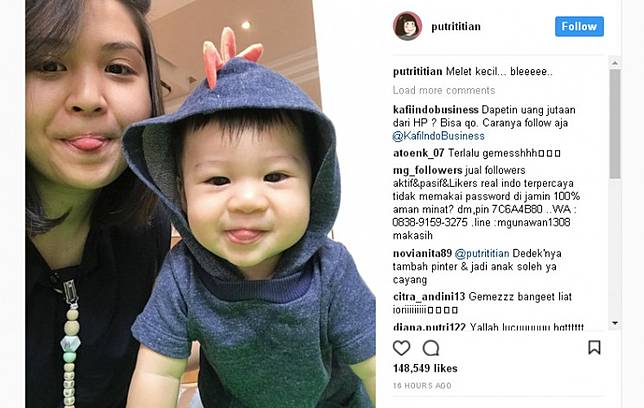
Task: Open the putrititian username in the header
Action: (x=455, y=26)
